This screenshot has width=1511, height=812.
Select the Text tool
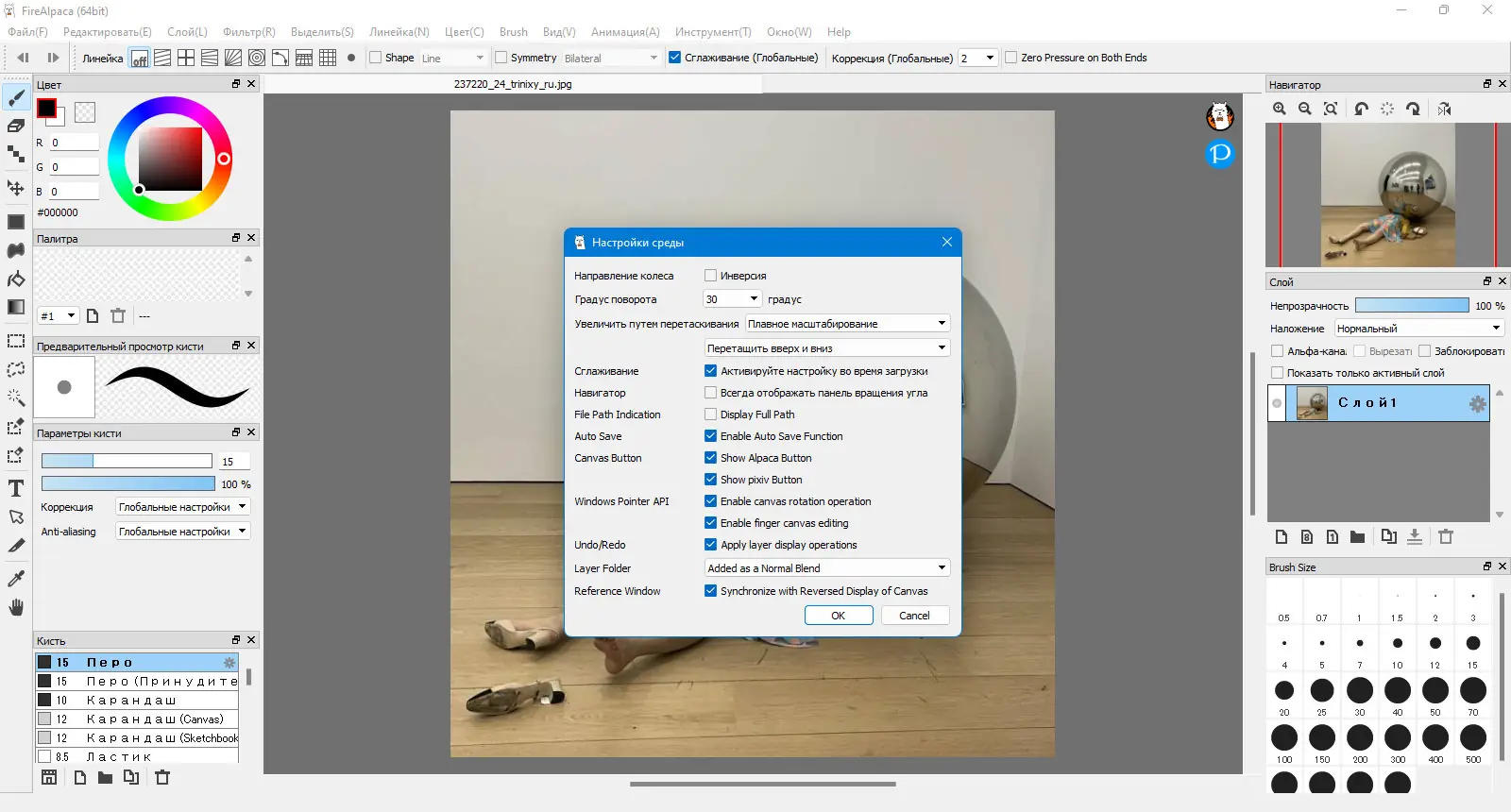coord(16,488)
